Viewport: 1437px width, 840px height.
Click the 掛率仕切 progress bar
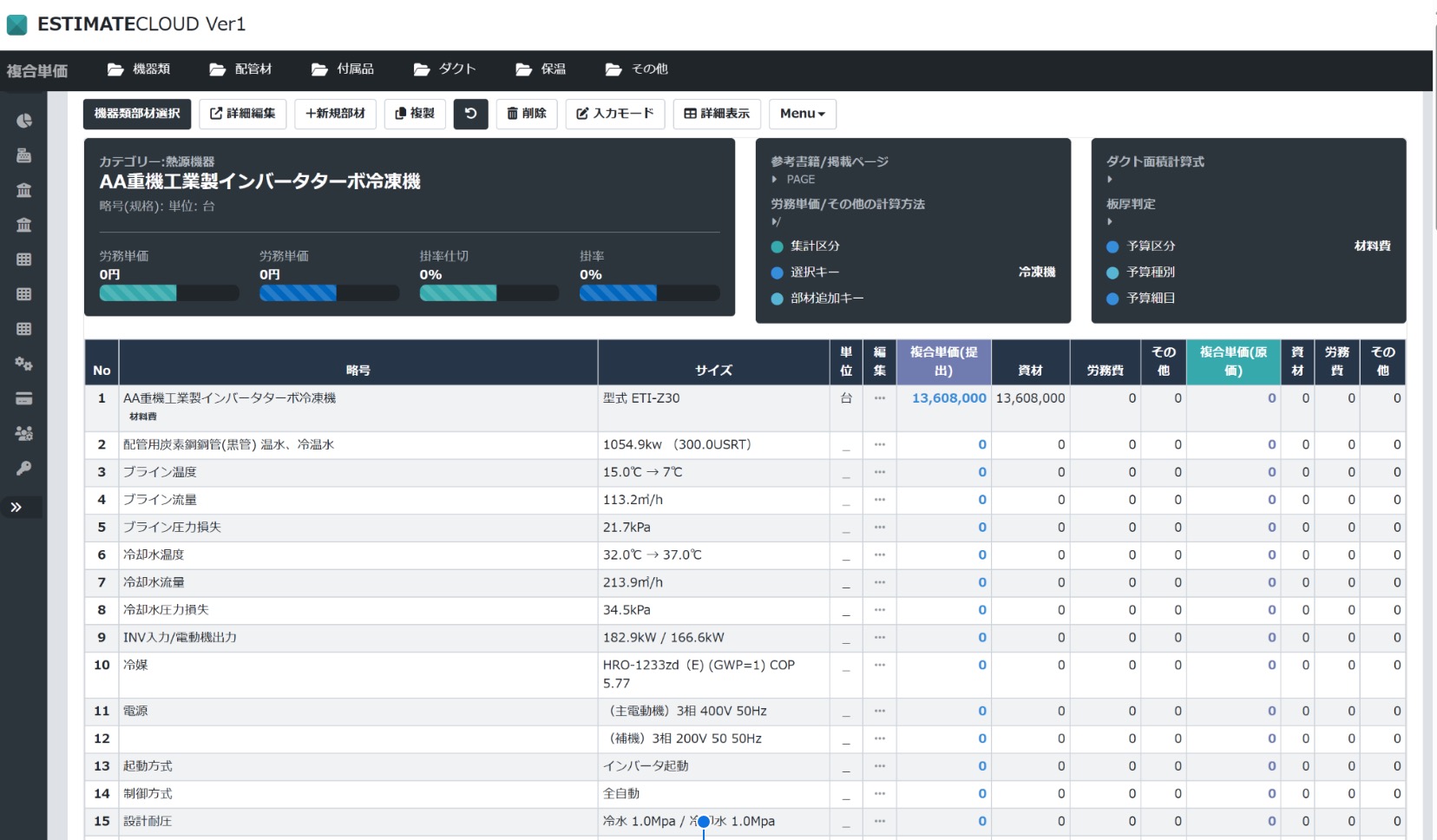pos(489,293)
